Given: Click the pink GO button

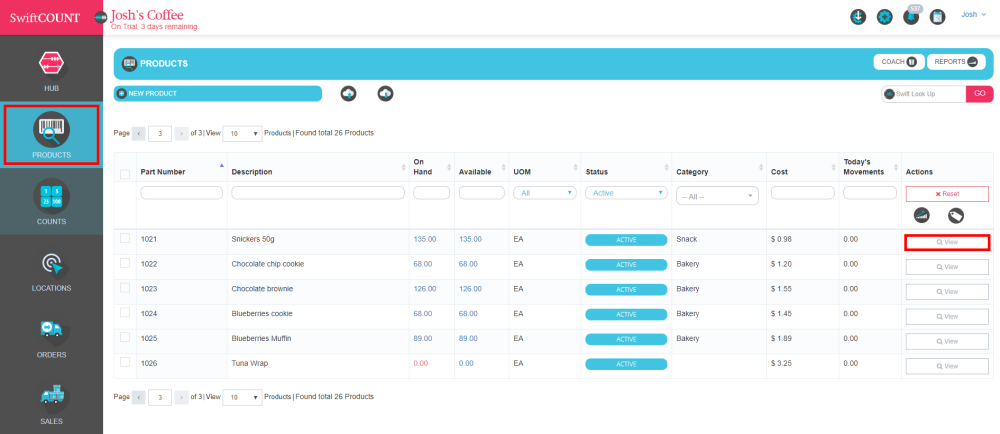Looking at the screenshot, I should [x=980, y=94].
